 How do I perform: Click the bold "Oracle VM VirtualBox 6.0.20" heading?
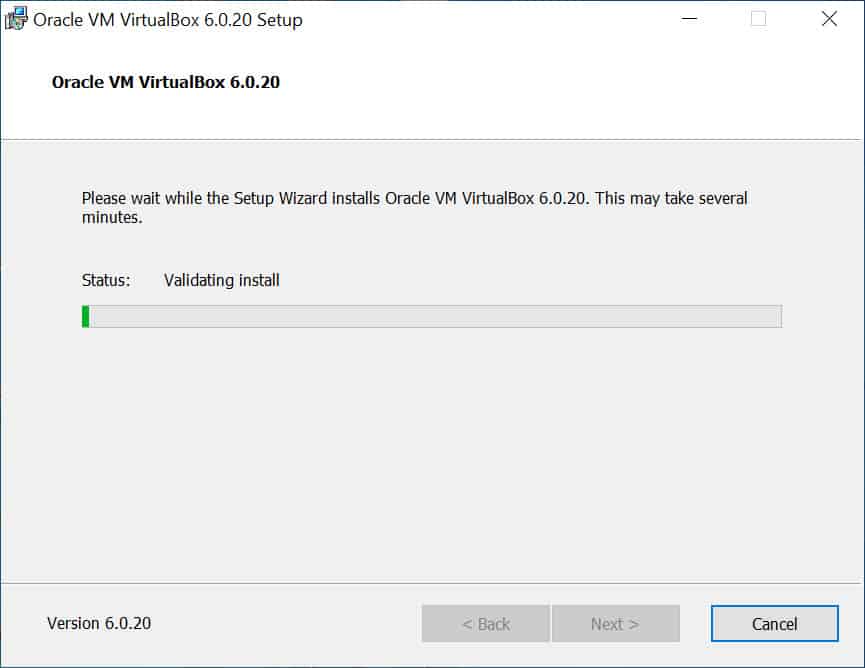click(166, 83)
